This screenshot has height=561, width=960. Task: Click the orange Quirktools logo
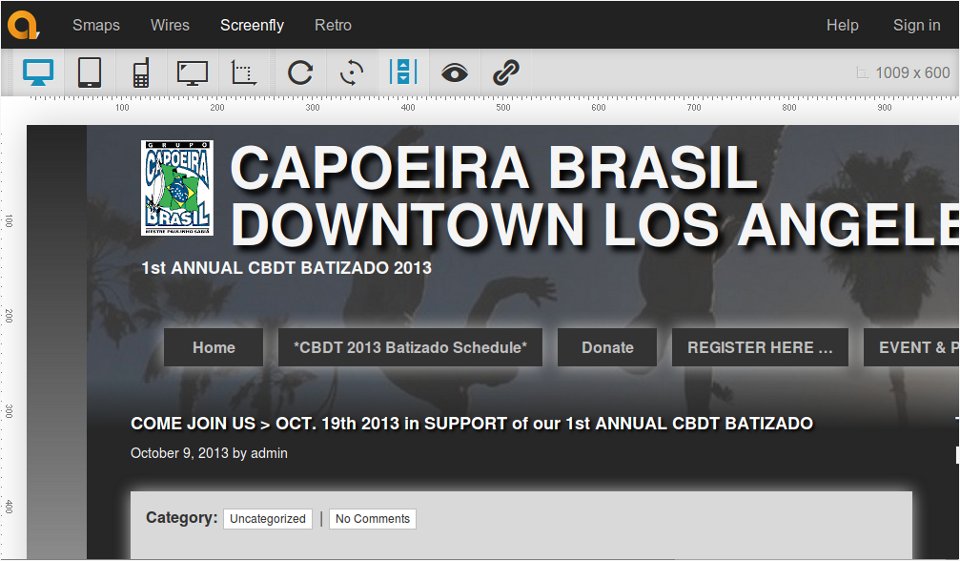pyautogui.click(x=23, y=25)
